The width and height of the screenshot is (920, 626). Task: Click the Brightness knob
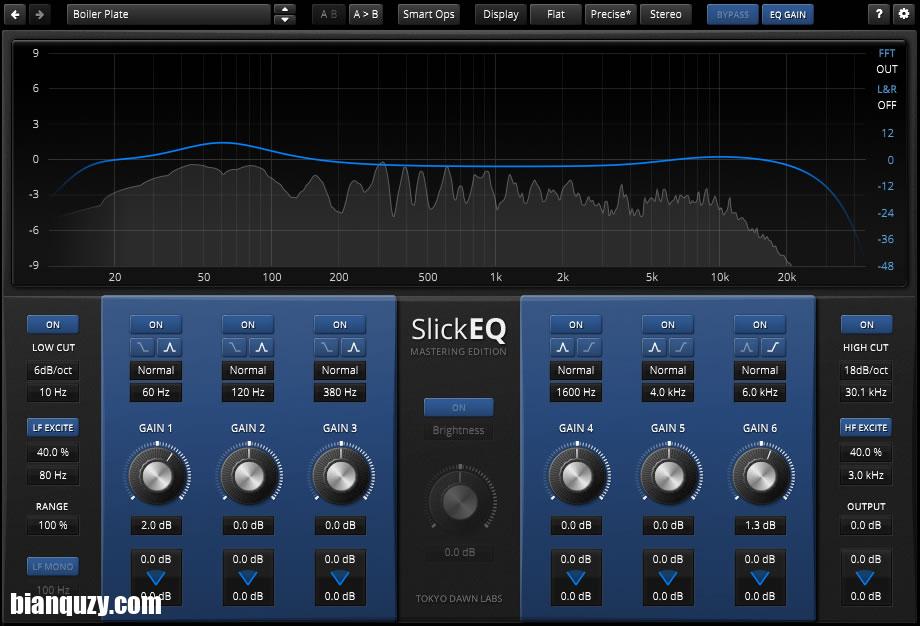[x=460, y=500]
